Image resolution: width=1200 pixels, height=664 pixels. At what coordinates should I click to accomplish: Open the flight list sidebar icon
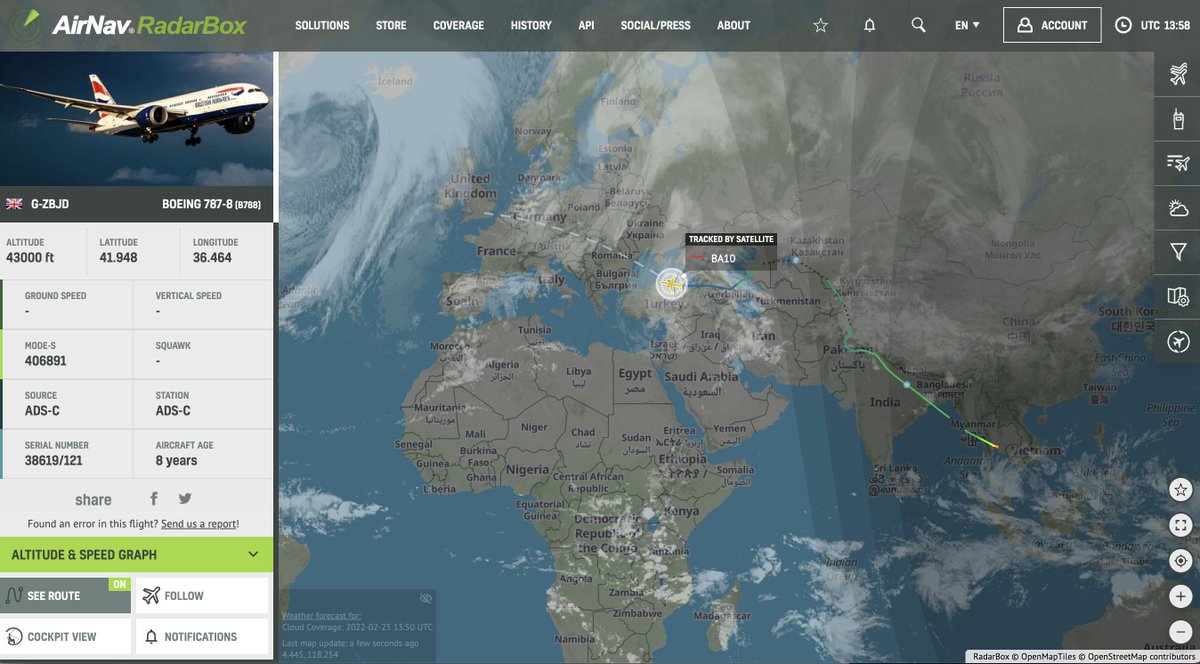pos(1178,163)
